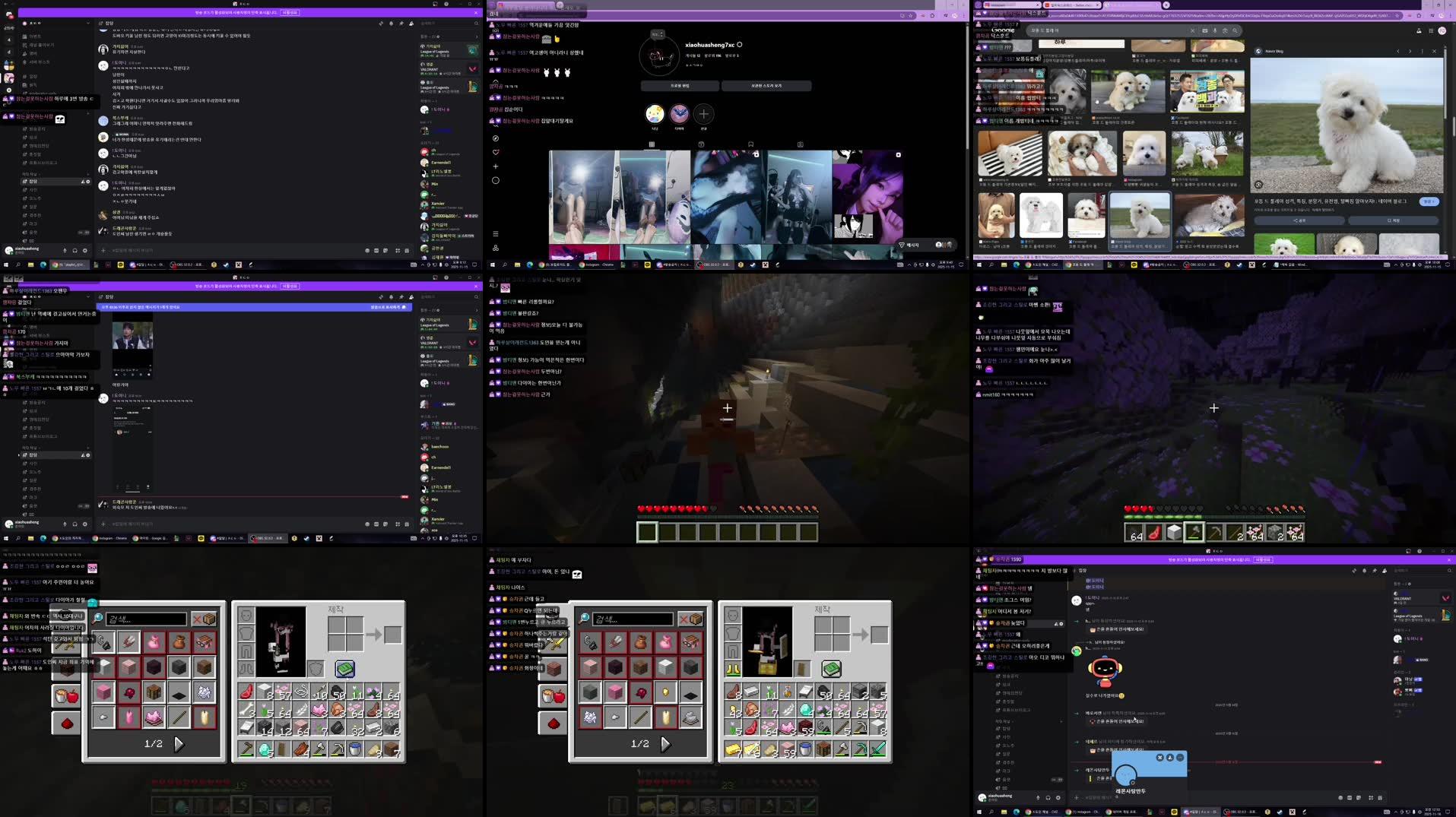Mute the microphone in Discord voice controls
1456x817 pixels.
pos(65,250)
